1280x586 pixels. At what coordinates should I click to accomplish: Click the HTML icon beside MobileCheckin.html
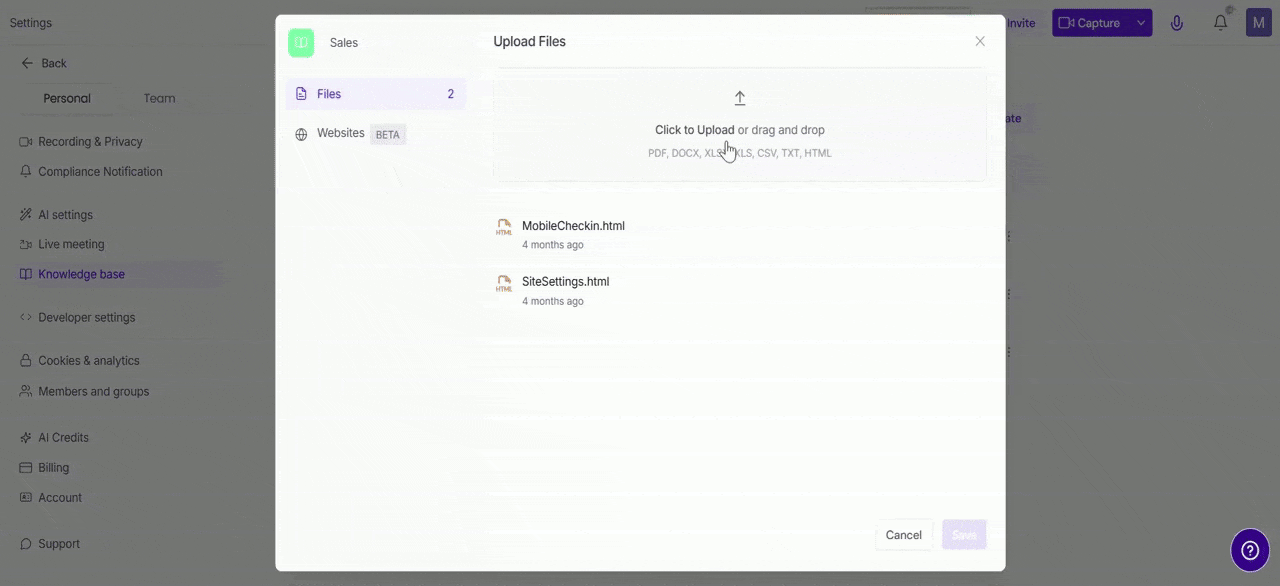coord(504,229)
